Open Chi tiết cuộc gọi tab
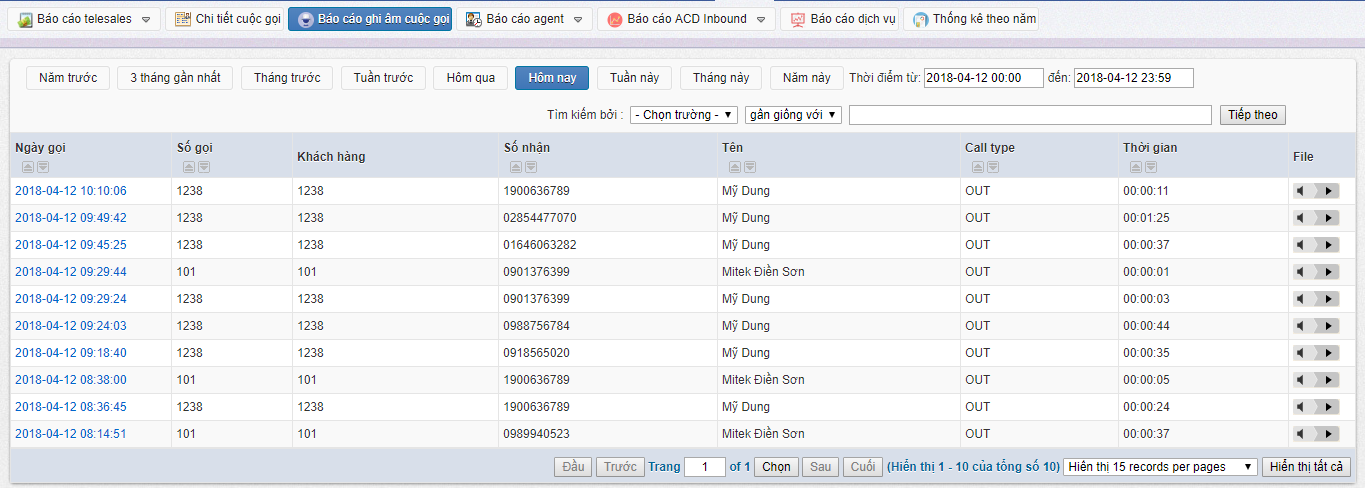The image size is (1365, 488). coord(226,19)
